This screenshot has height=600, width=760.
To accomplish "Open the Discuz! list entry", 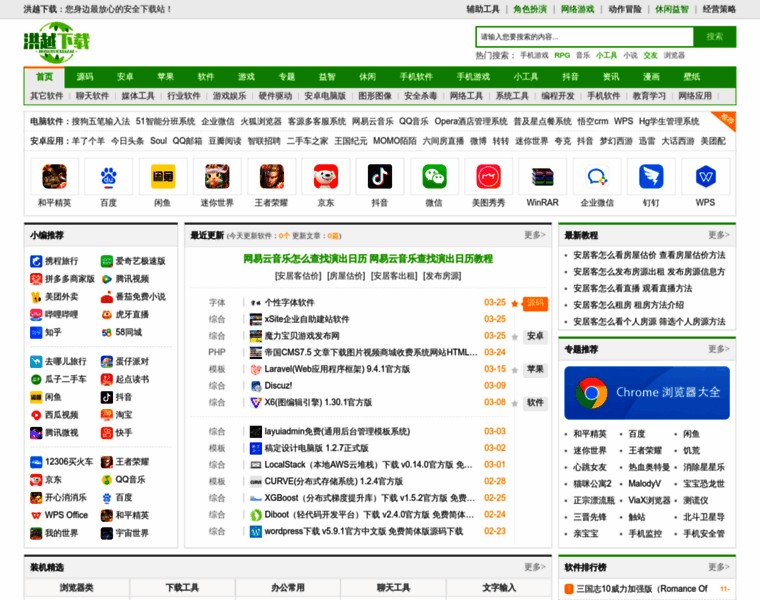I will [x=278, y=386].
